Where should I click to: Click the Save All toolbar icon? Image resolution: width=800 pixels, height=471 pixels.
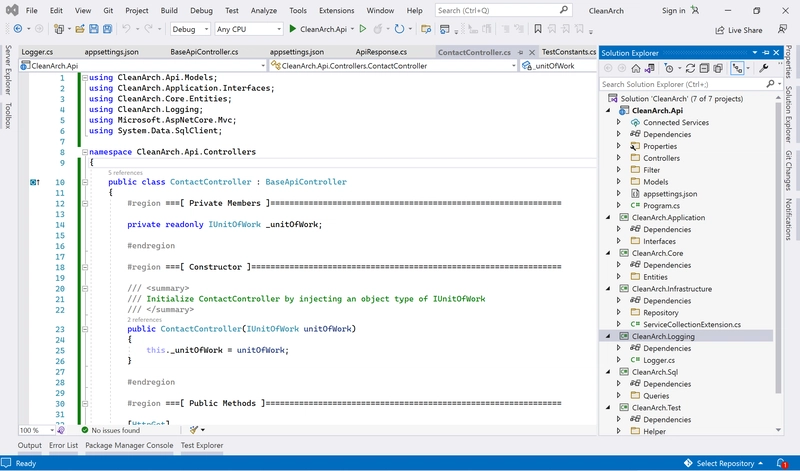(107, 29)
